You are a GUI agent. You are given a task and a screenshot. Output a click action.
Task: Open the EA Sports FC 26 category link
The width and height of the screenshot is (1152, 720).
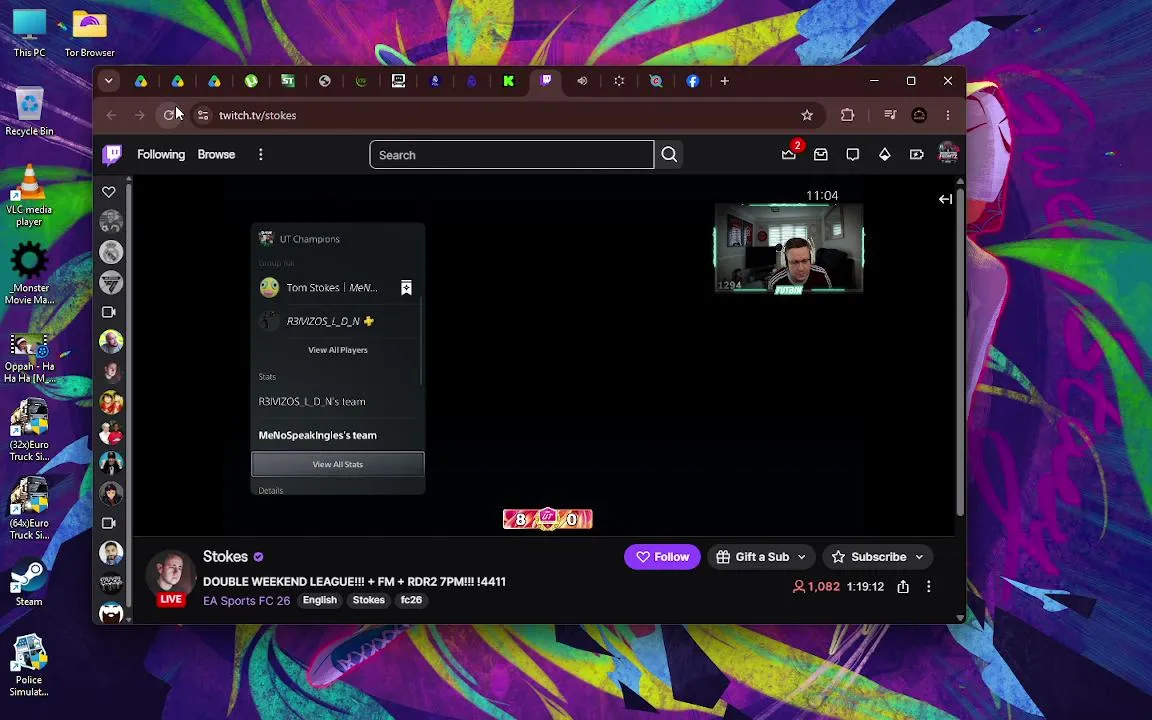[x=246, y=600]
